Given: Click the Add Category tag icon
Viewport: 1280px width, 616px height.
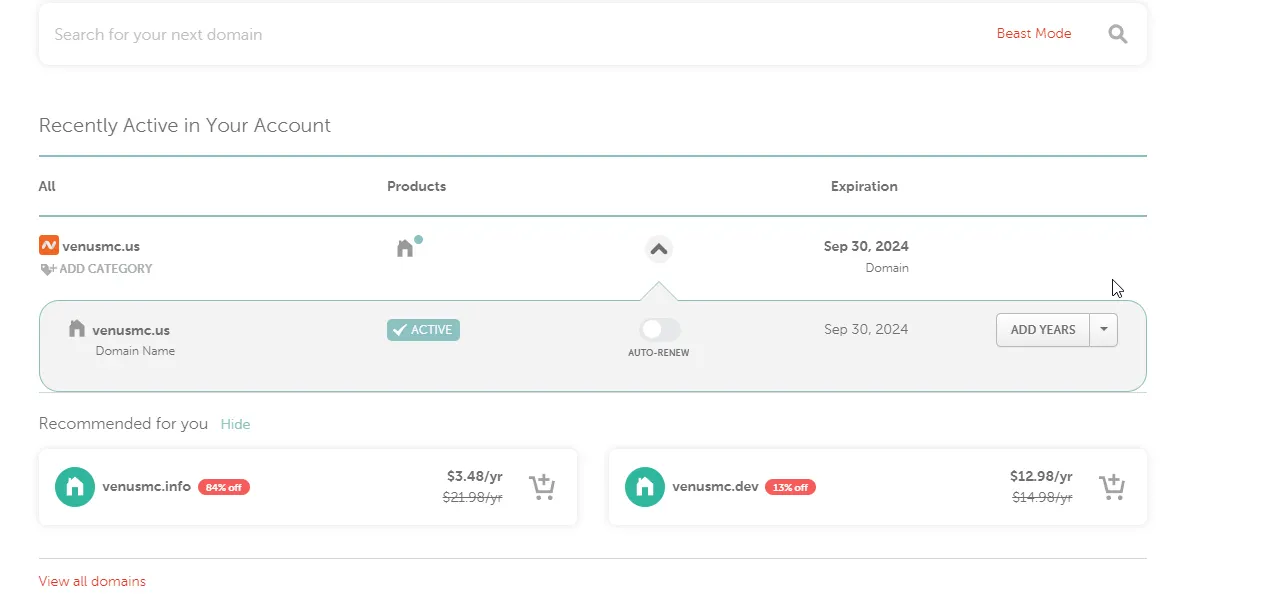Looking at the screenshot, I should 47,269.
